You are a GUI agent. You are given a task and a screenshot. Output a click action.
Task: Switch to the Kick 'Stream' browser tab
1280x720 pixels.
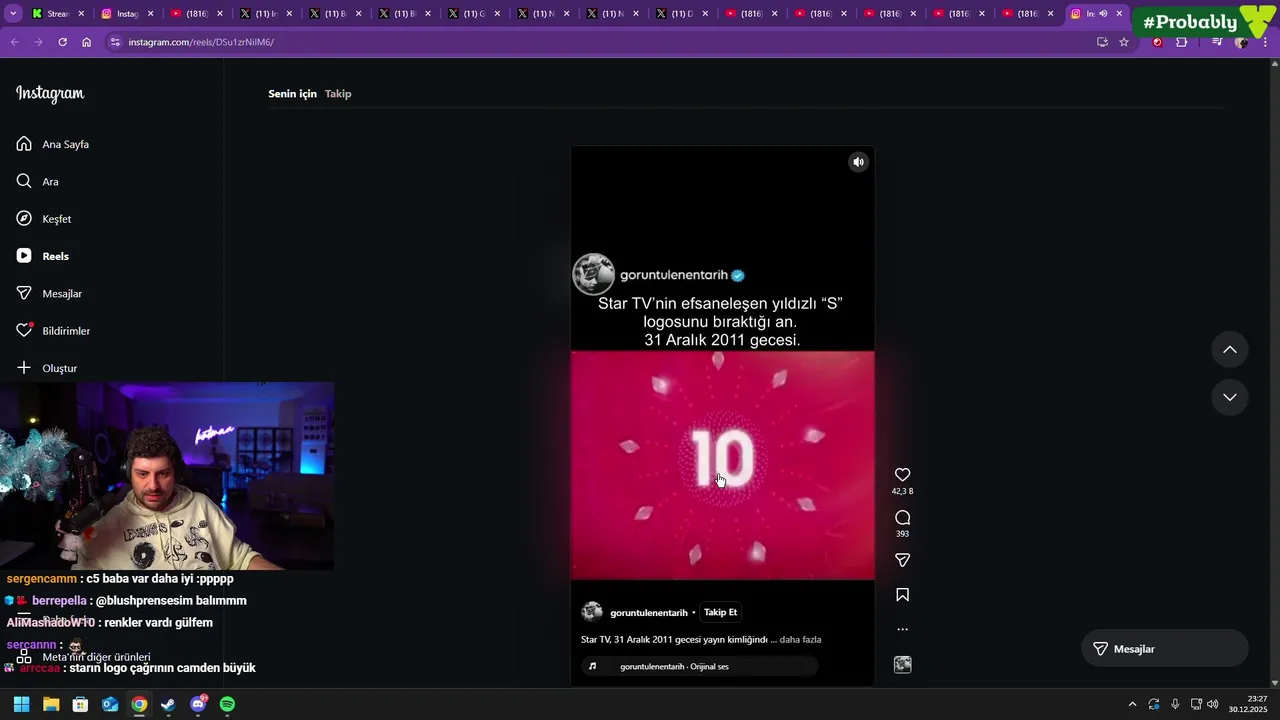pos(58,14)
